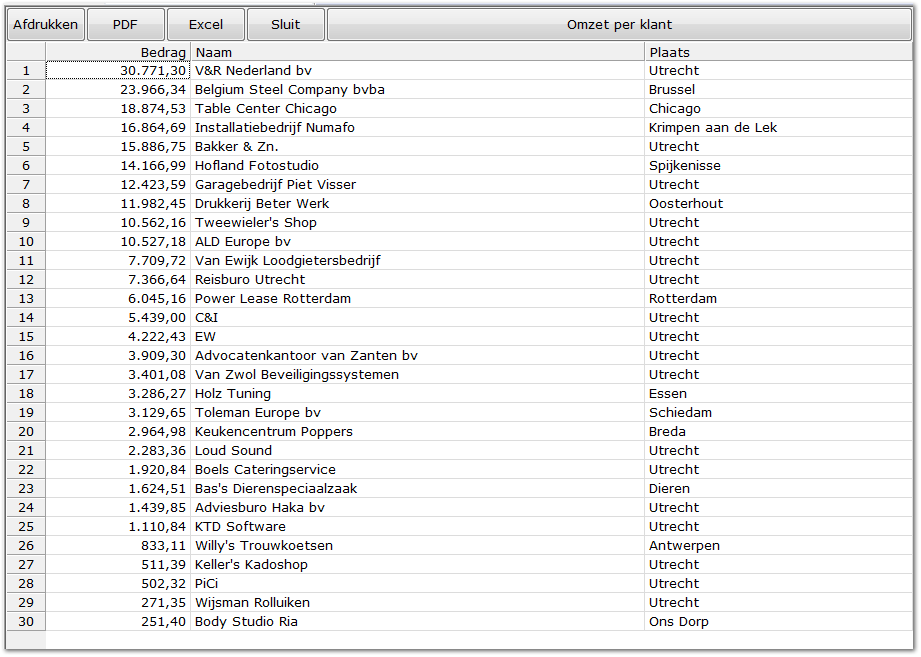
Task: Select Installatiebedrijf Numafo
Action: click(418, 127)
